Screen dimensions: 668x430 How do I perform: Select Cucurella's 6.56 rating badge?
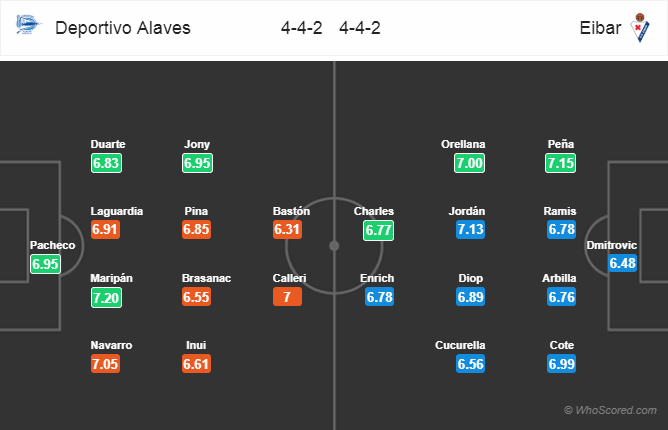click(469, 364)
